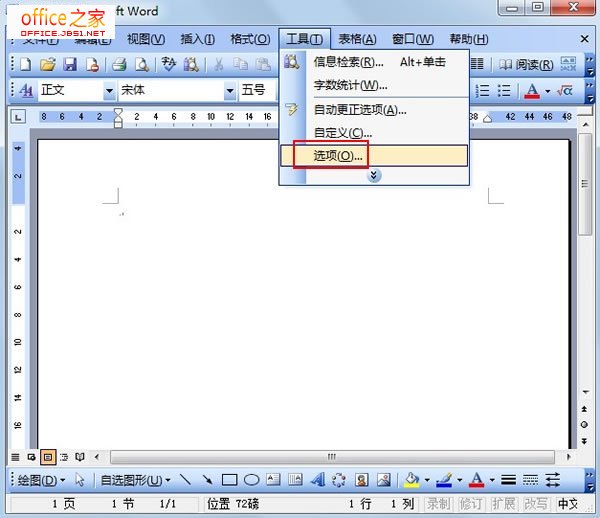The width and height of the screenshot is (600, 518).
Task: Click the formatting toolbar font color A
Action: [x=532, y=91]
